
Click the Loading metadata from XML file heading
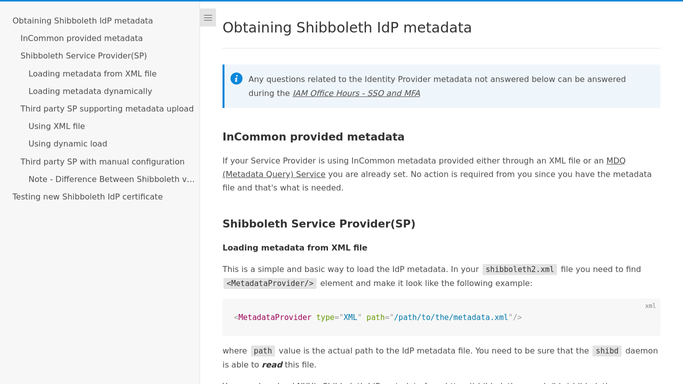pyautogui.click(x=295, y=248)
